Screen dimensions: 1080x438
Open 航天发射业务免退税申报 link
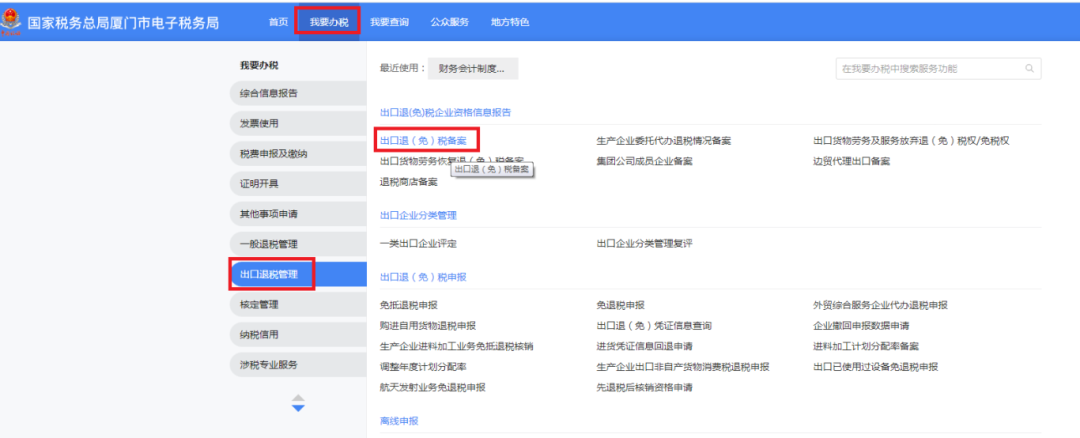[433, 388]
